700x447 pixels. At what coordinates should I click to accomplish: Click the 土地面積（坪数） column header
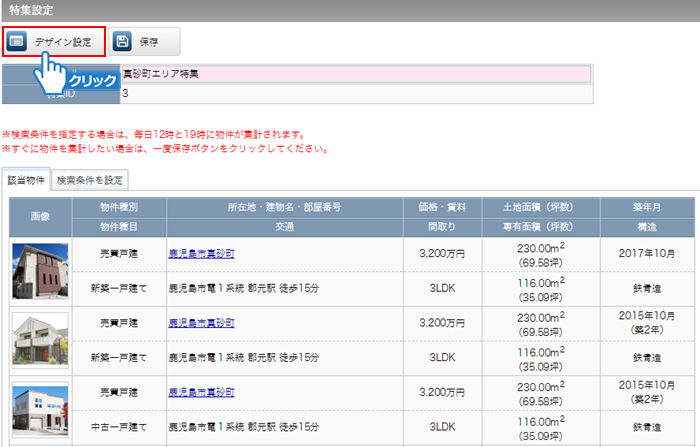538,207
